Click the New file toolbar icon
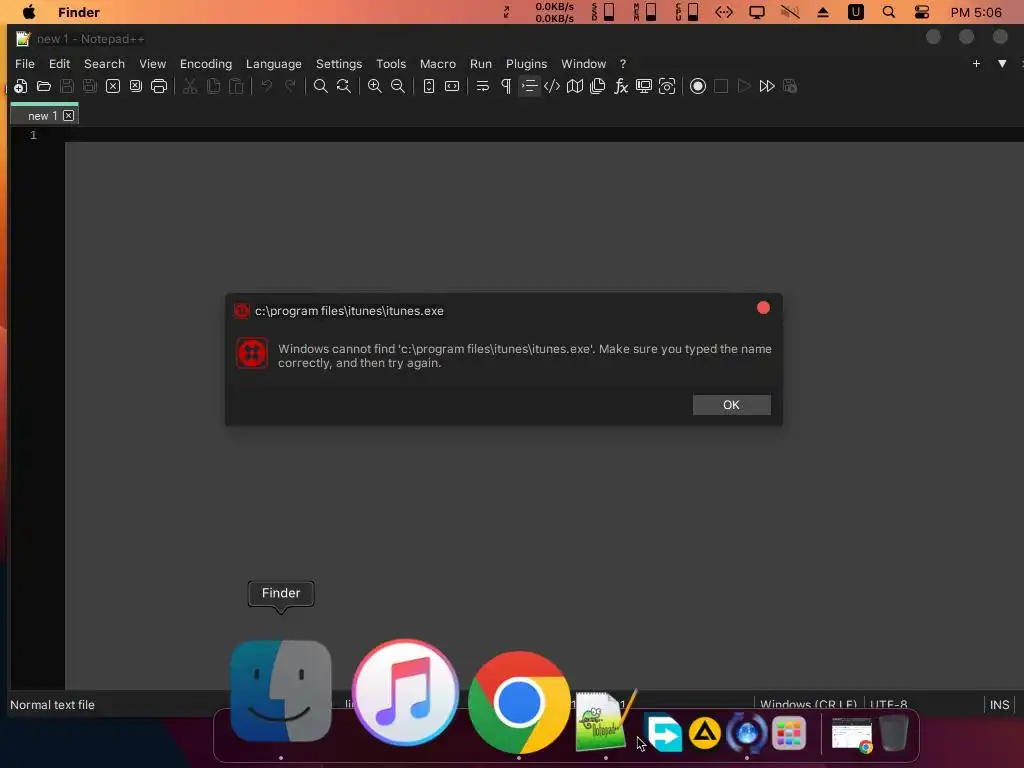 pos(20,86)
